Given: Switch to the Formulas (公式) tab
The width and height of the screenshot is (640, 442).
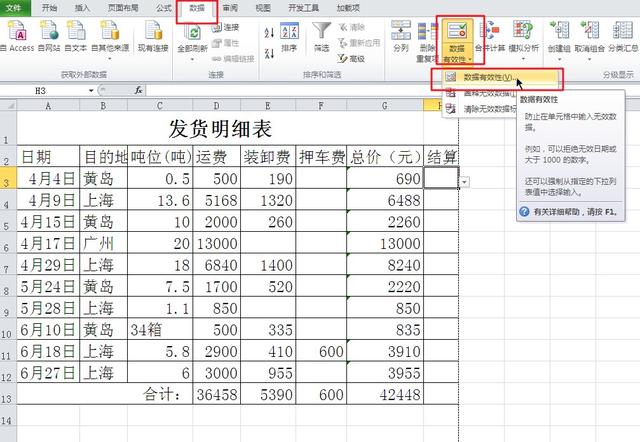Looking at the screenshot, I should tap(164, 8).
